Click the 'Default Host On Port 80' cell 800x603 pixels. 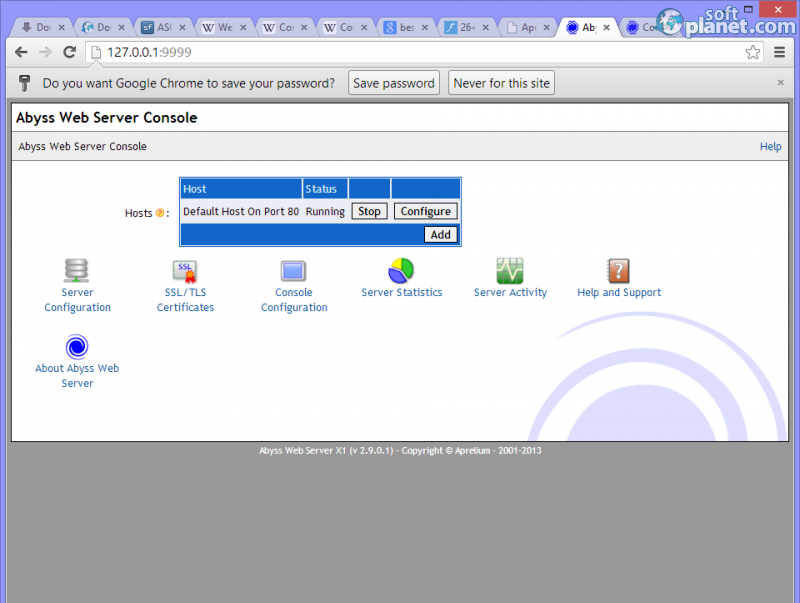tap(241, 211)
